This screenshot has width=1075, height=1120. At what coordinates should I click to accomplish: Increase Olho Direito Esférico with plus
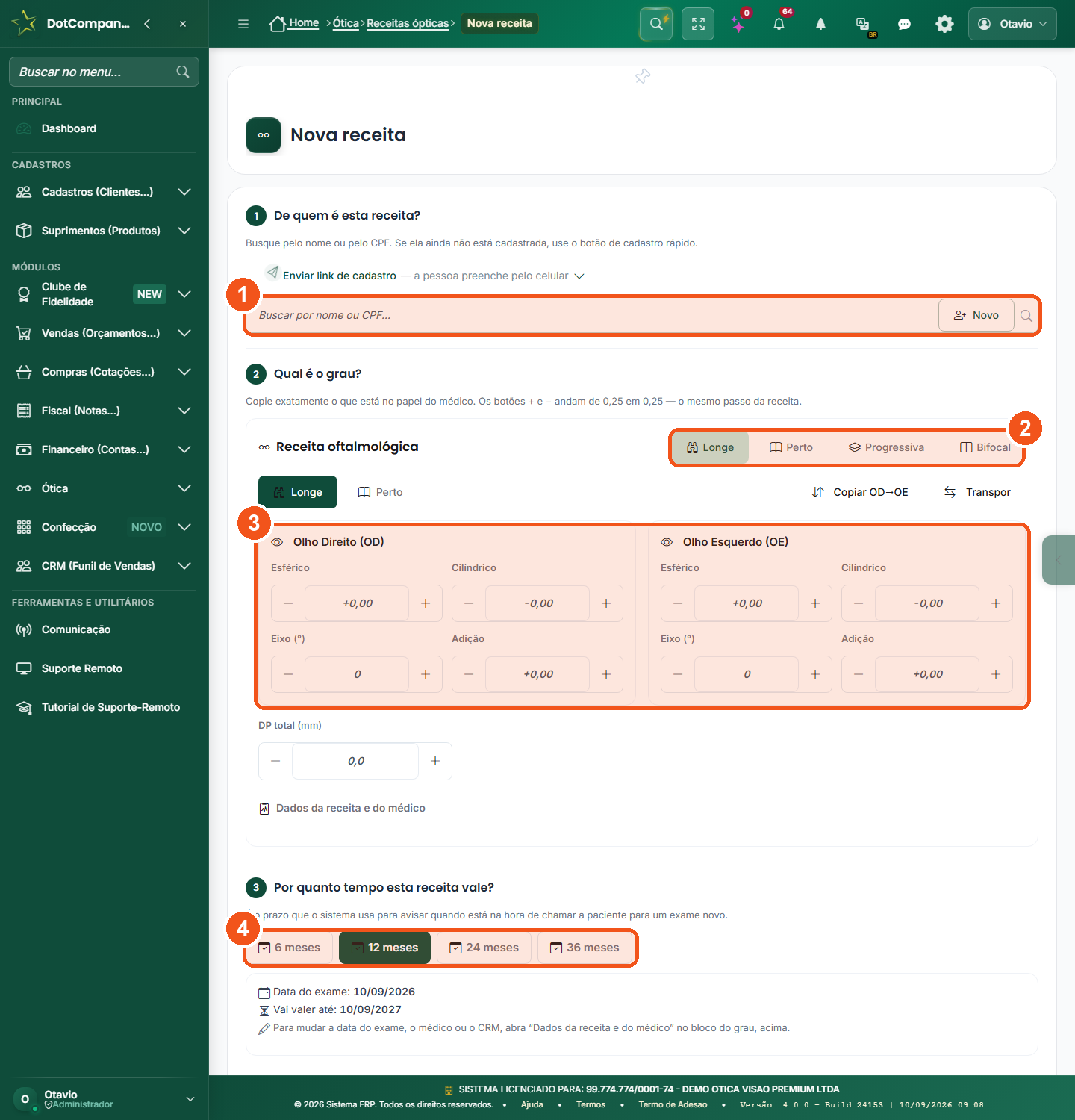click(426, 603)
